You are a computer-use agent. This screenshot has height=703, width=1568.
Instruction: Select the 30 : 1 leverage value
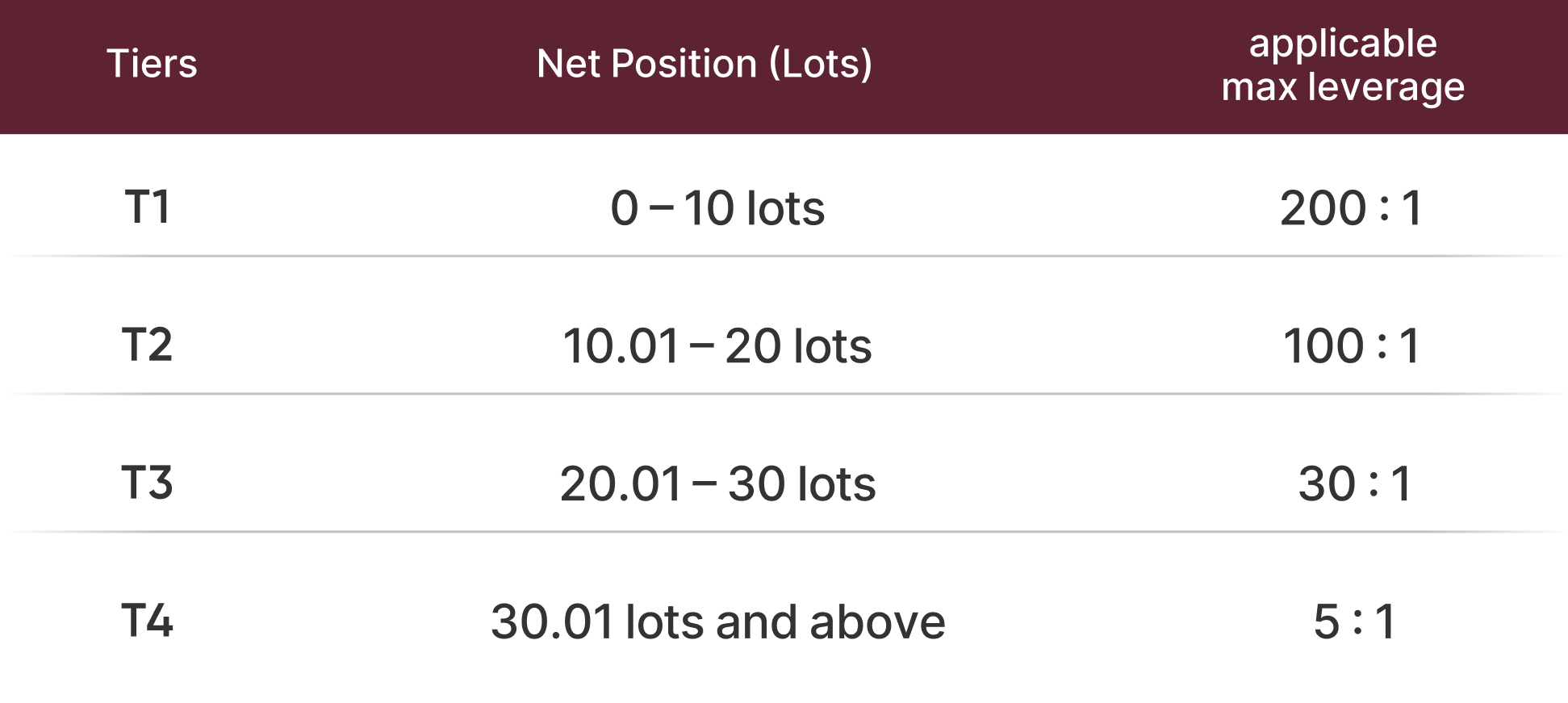click(1355, 484)
